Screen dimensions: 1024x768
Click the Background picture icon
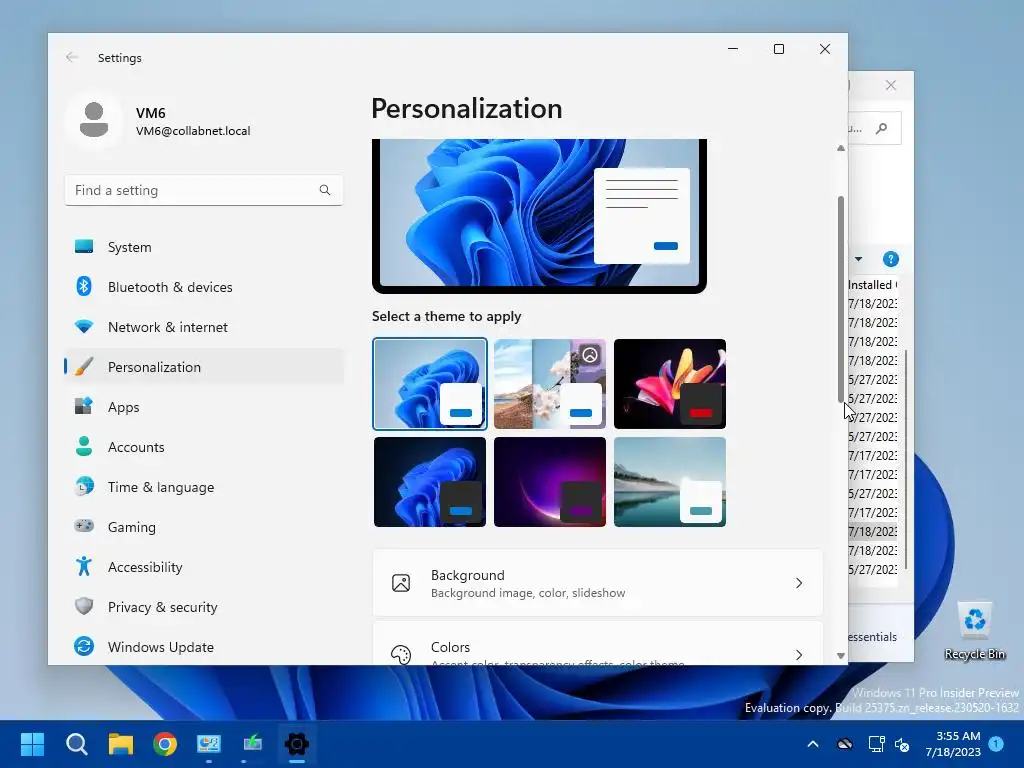[x=401, y=583]
